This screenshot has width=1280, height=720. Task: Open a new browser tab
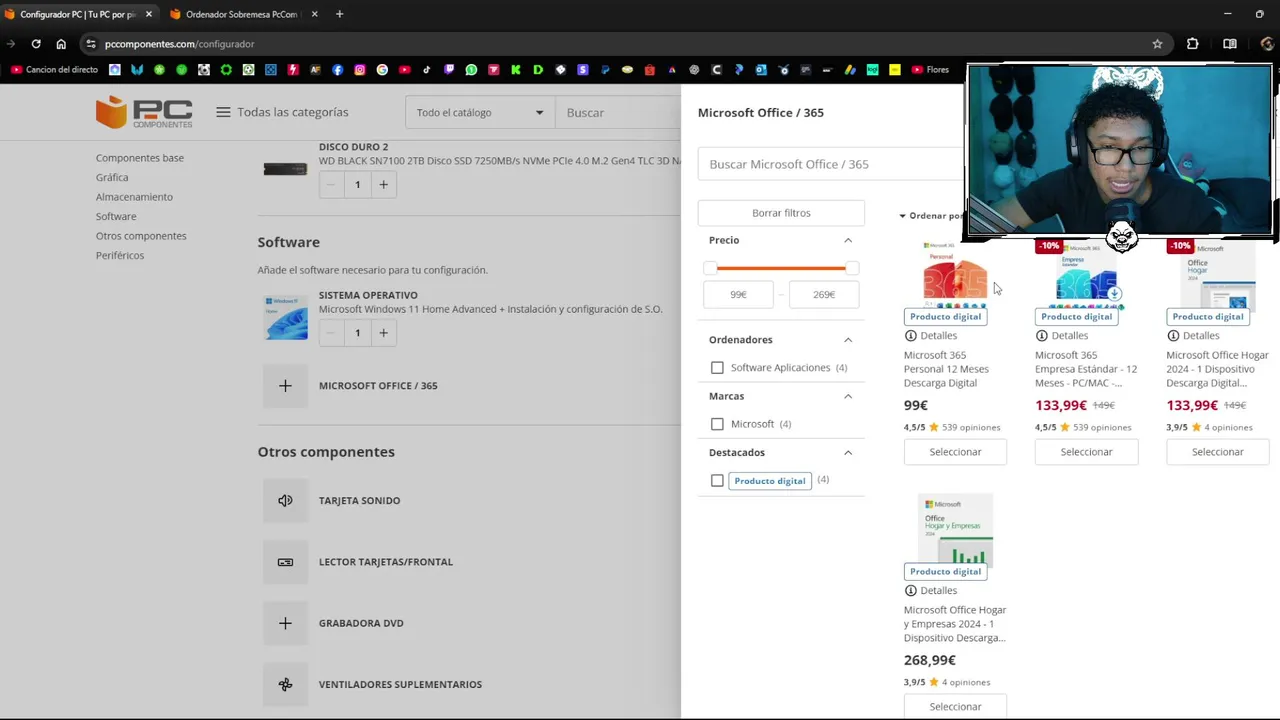coord(339,14)
